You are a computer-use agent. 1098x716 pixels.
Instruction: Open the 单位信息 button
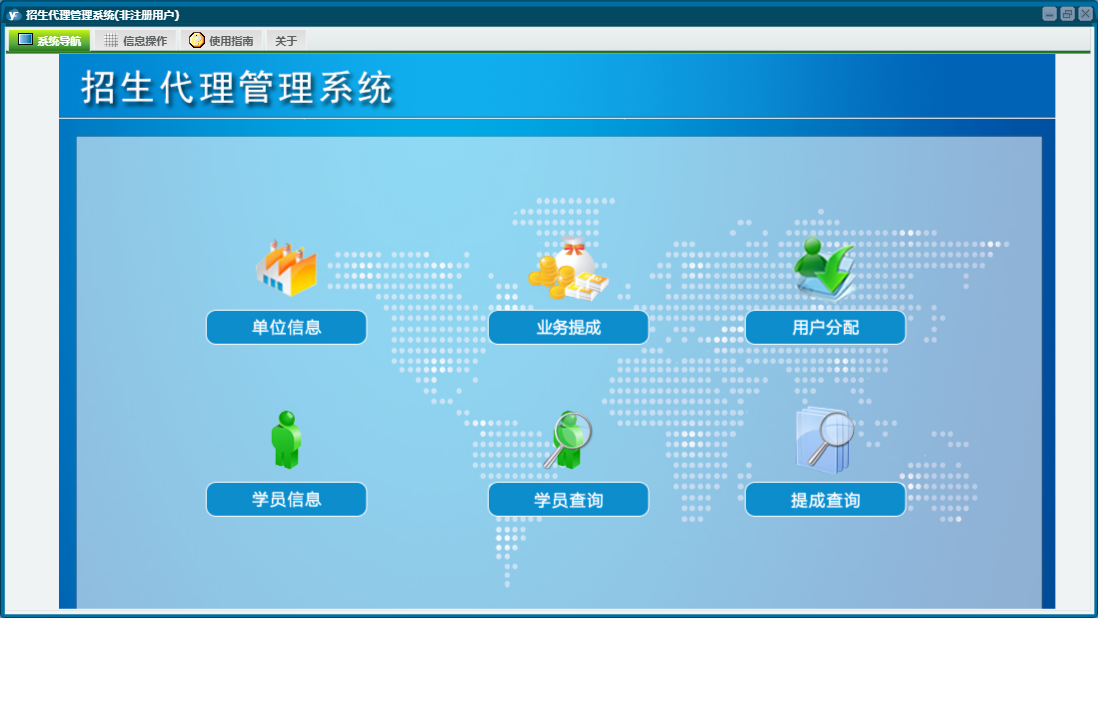(286, 327)
